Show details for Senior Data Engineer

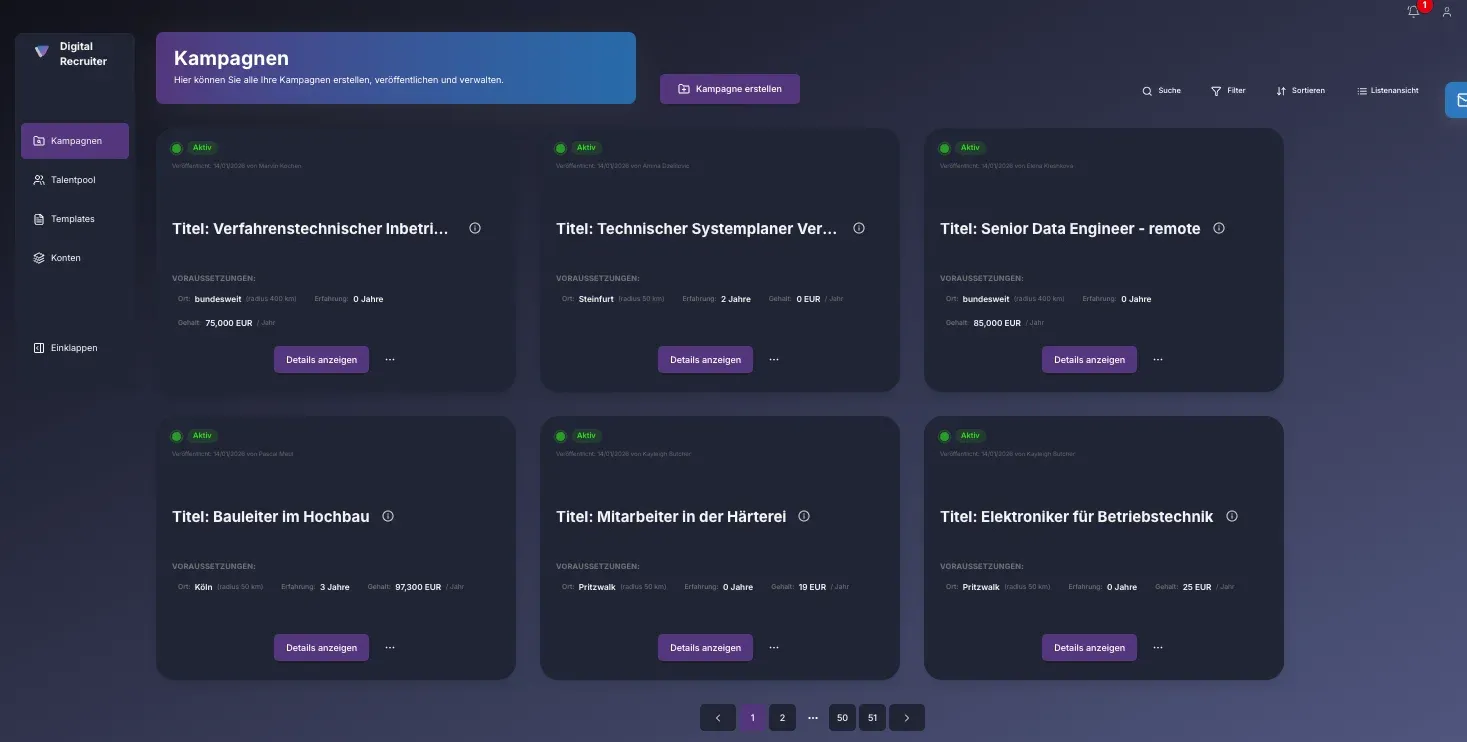(1089, 359)
